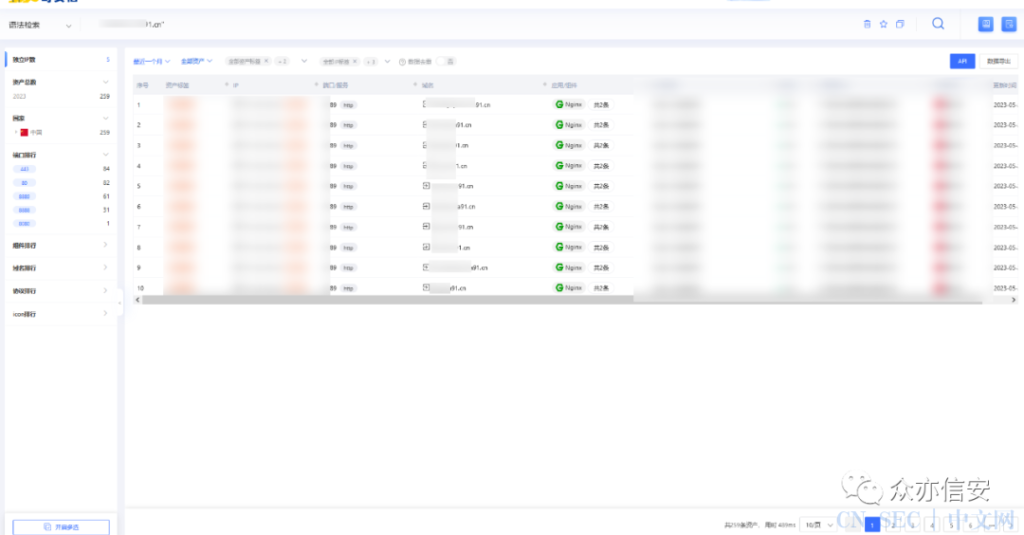Image resolution: width=1024 pixels, height=535 pixels.
Task: Click the http tag in row 5
Action: click(x=349, y=186)
